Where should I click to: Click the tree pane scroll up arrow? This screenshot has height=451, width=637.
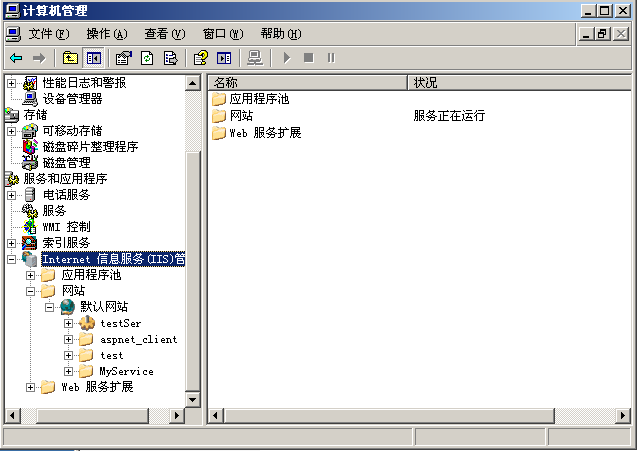pos(193,83)
